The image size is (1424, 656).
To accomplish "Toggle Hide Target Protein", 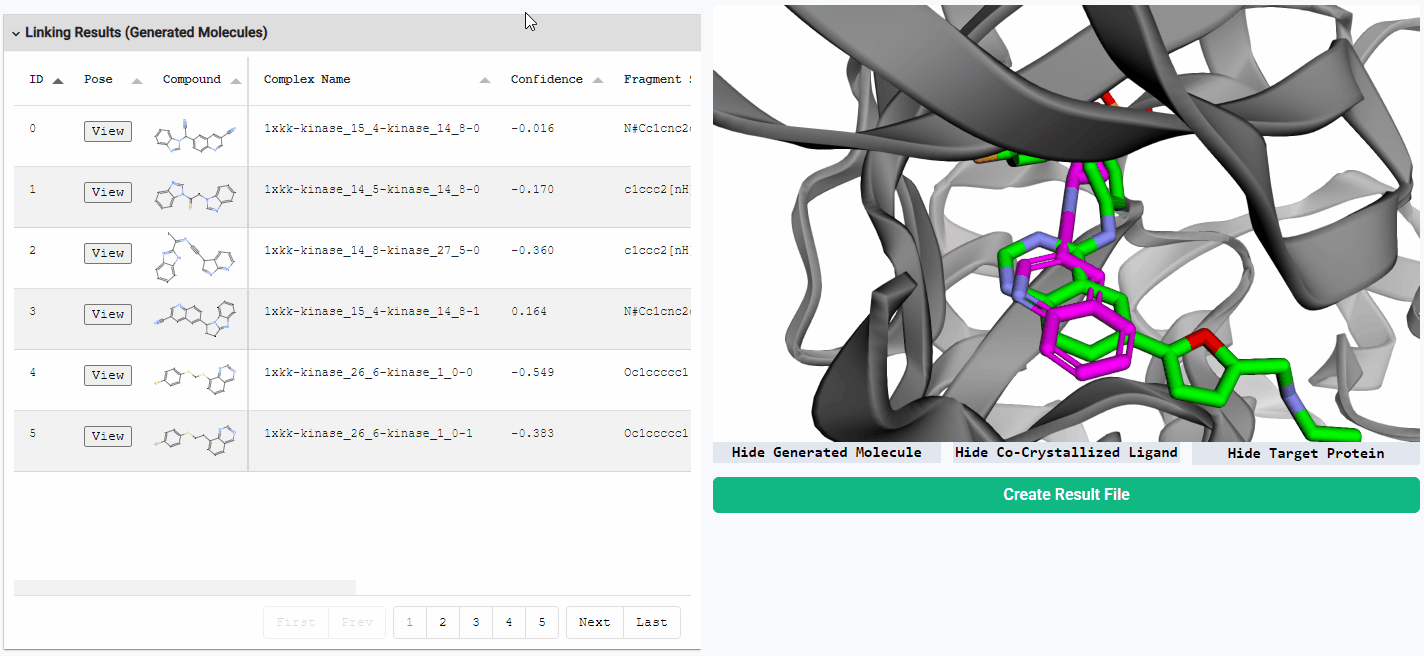I will coord(1305,454).
